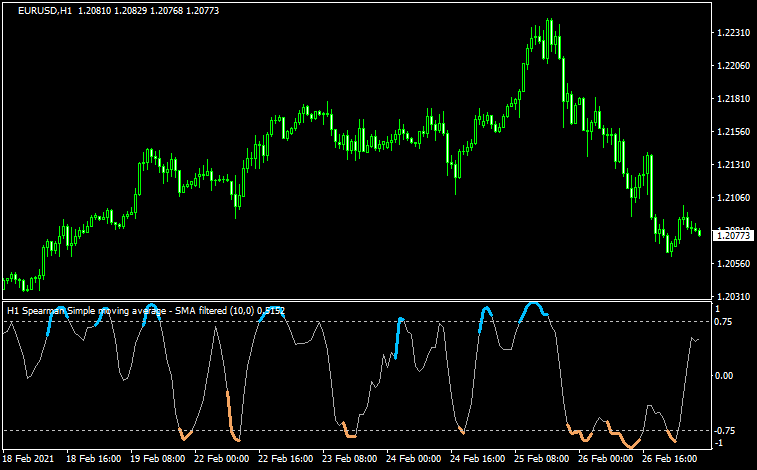Click the 1.20560 price axis label
The height and width of the screenshot is (470, 757).
pos(733,264)
